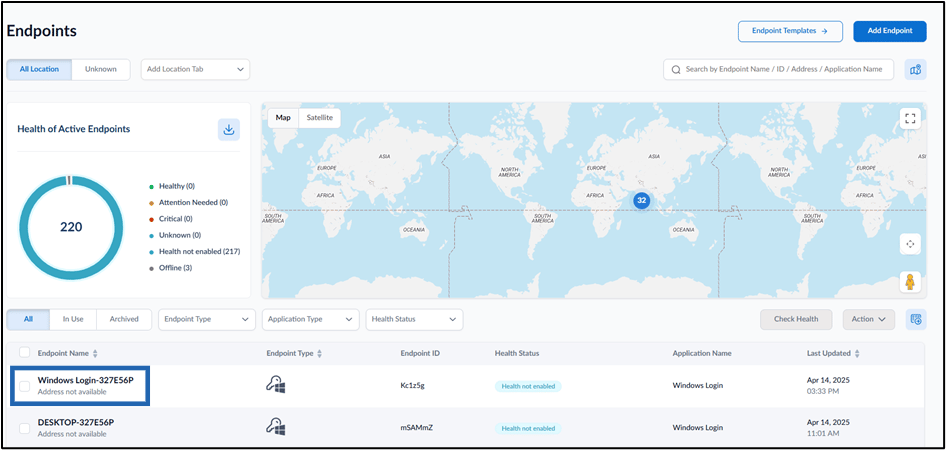
Task: Open the DESKTOP-327E56P endpoint
Action: 75,423
